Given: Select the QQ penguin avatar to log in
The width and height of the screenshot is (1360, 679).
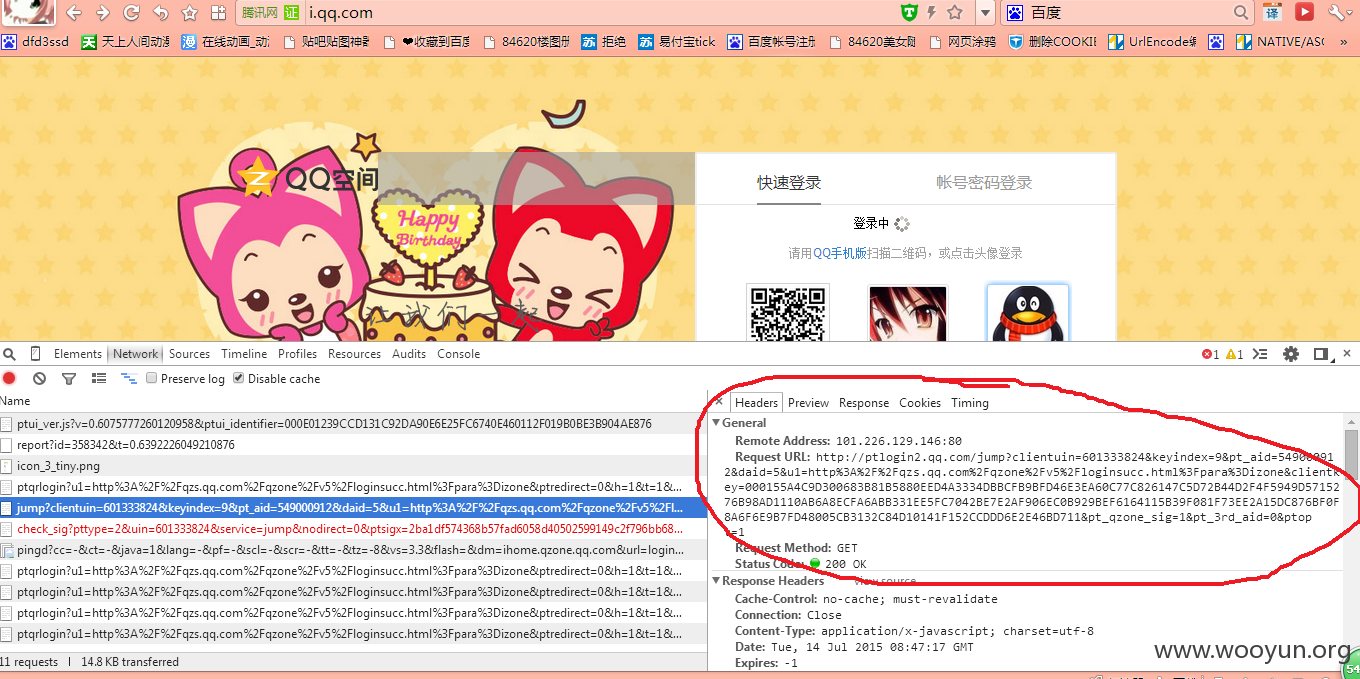Looking at the screenshot, I should (x=1028, y=313).
